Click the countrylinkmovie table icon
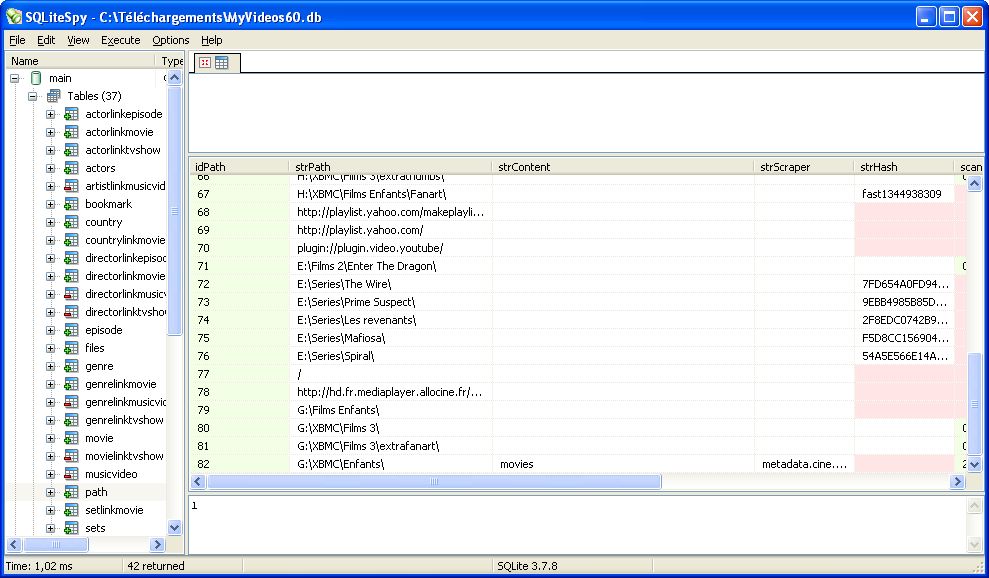Image resolution: width=989 pixels, height=578 pixels. (71, 240)
